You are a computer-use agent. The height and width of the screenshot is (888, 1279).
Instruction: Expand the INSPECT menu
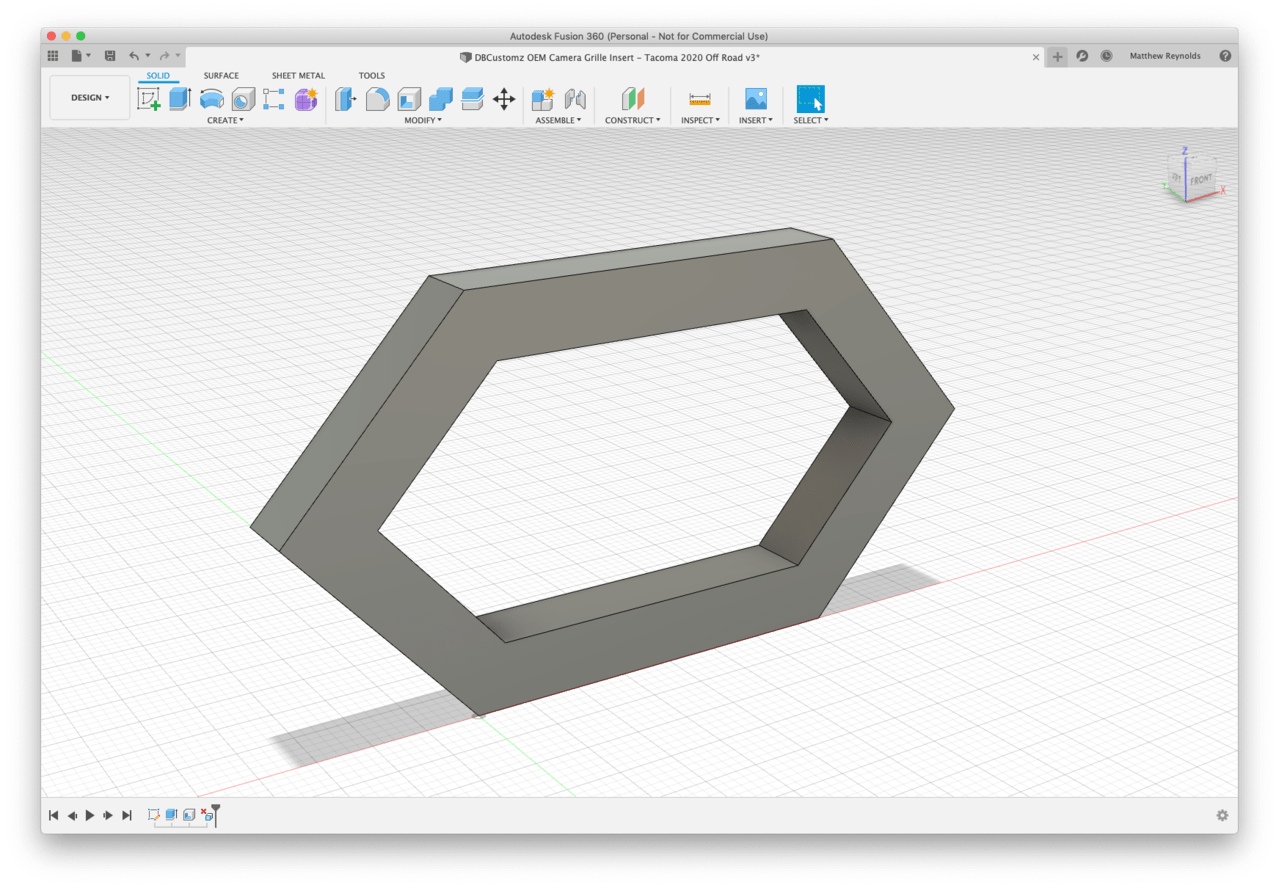tap(700, 120)
